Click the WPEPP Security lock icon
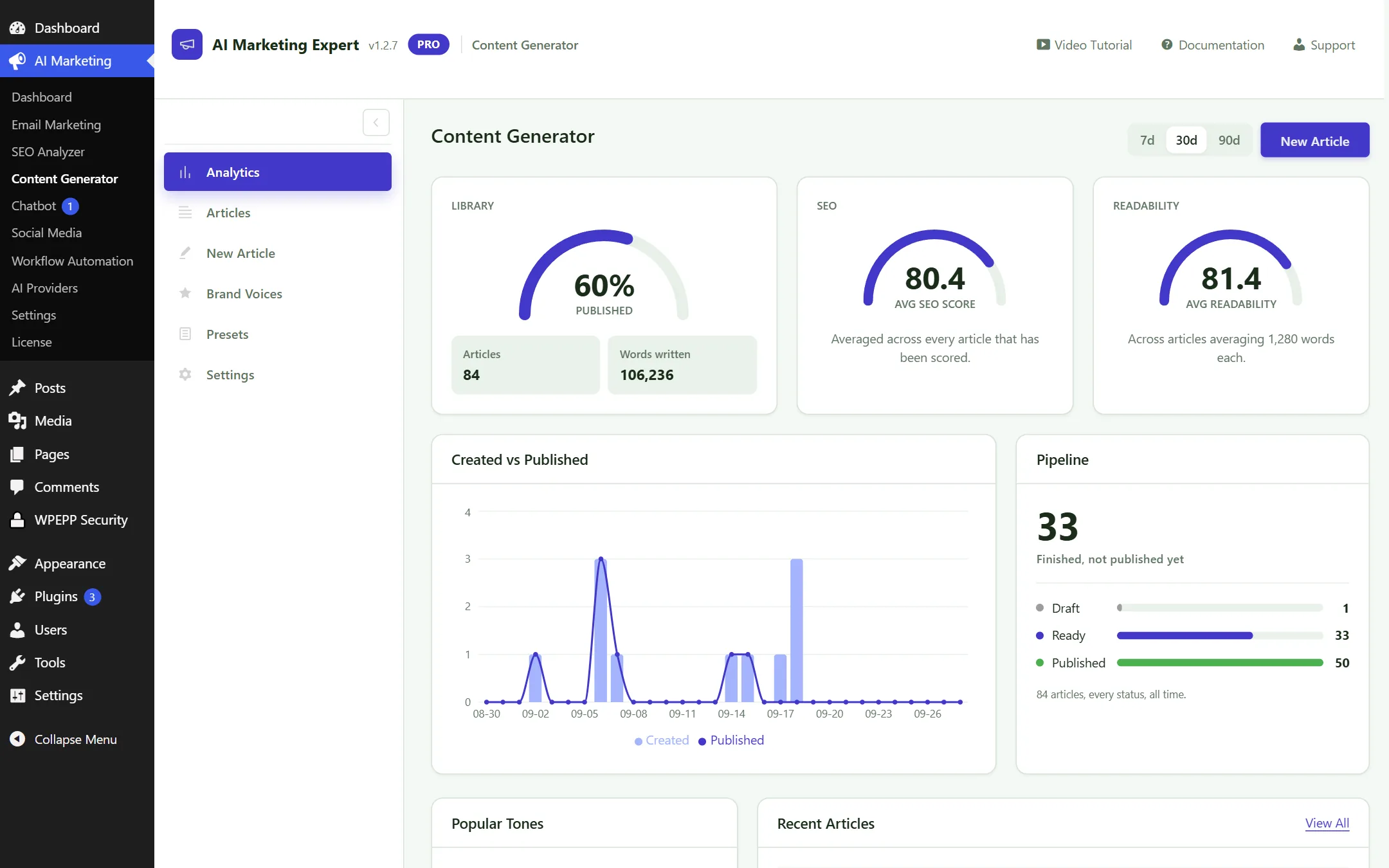 pos(17,520)
